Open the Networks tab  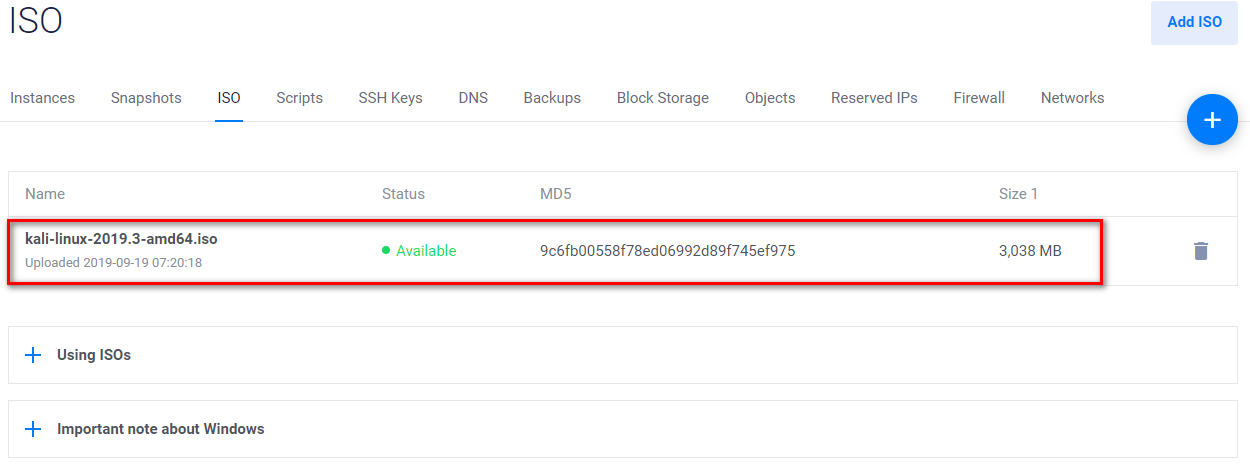(x=1072, y=98)
